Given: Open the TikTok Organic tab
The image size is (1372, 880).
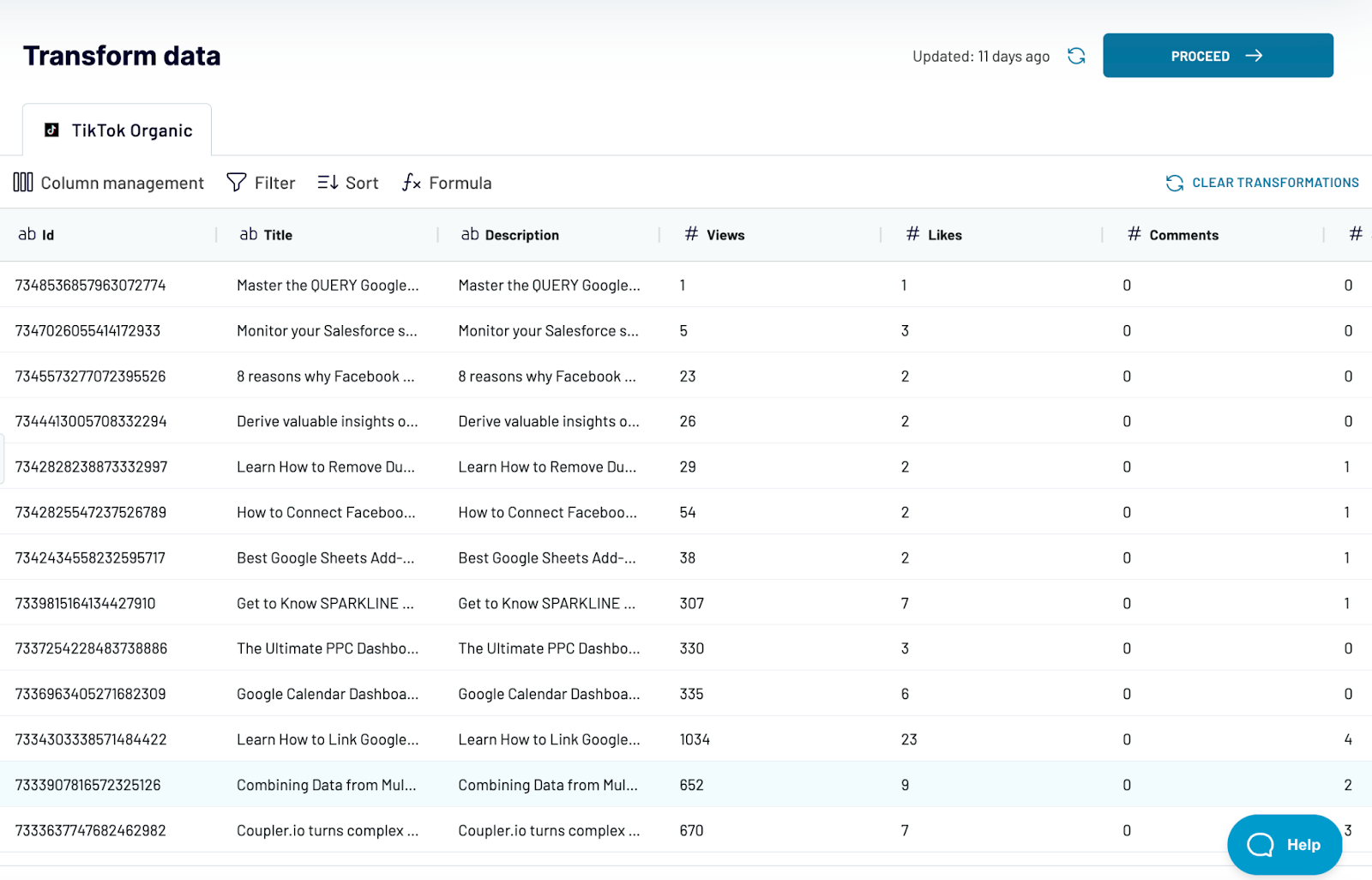Looking at the screenshot, I should 117,130.
